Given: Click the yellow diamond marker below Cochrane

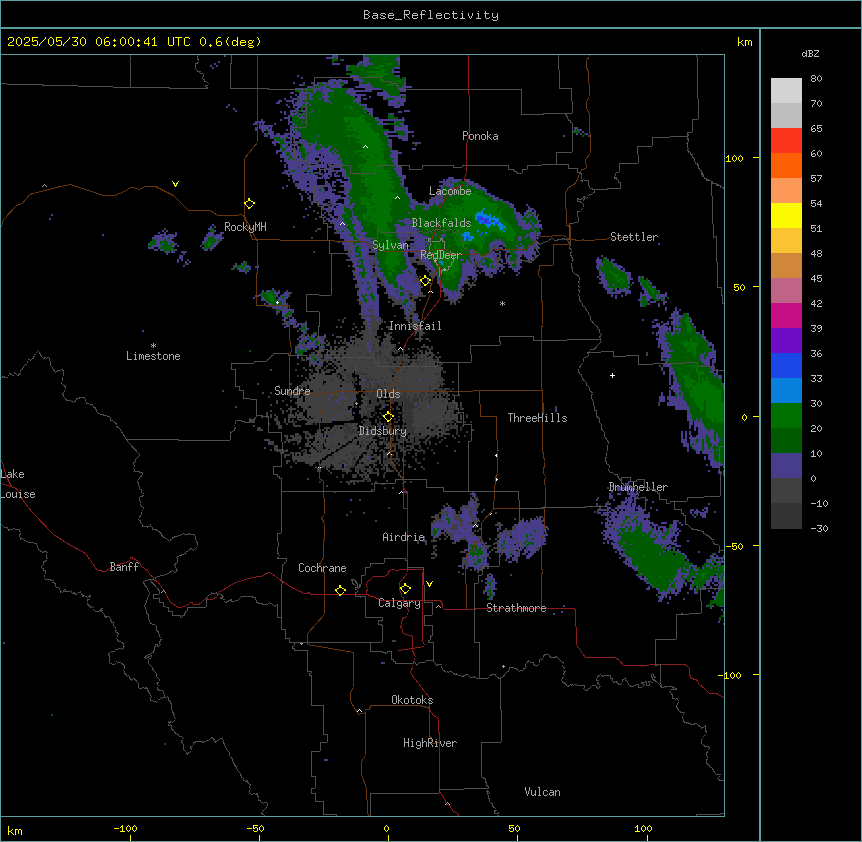Looking at the screenshot, I should (x=340, y=590).
